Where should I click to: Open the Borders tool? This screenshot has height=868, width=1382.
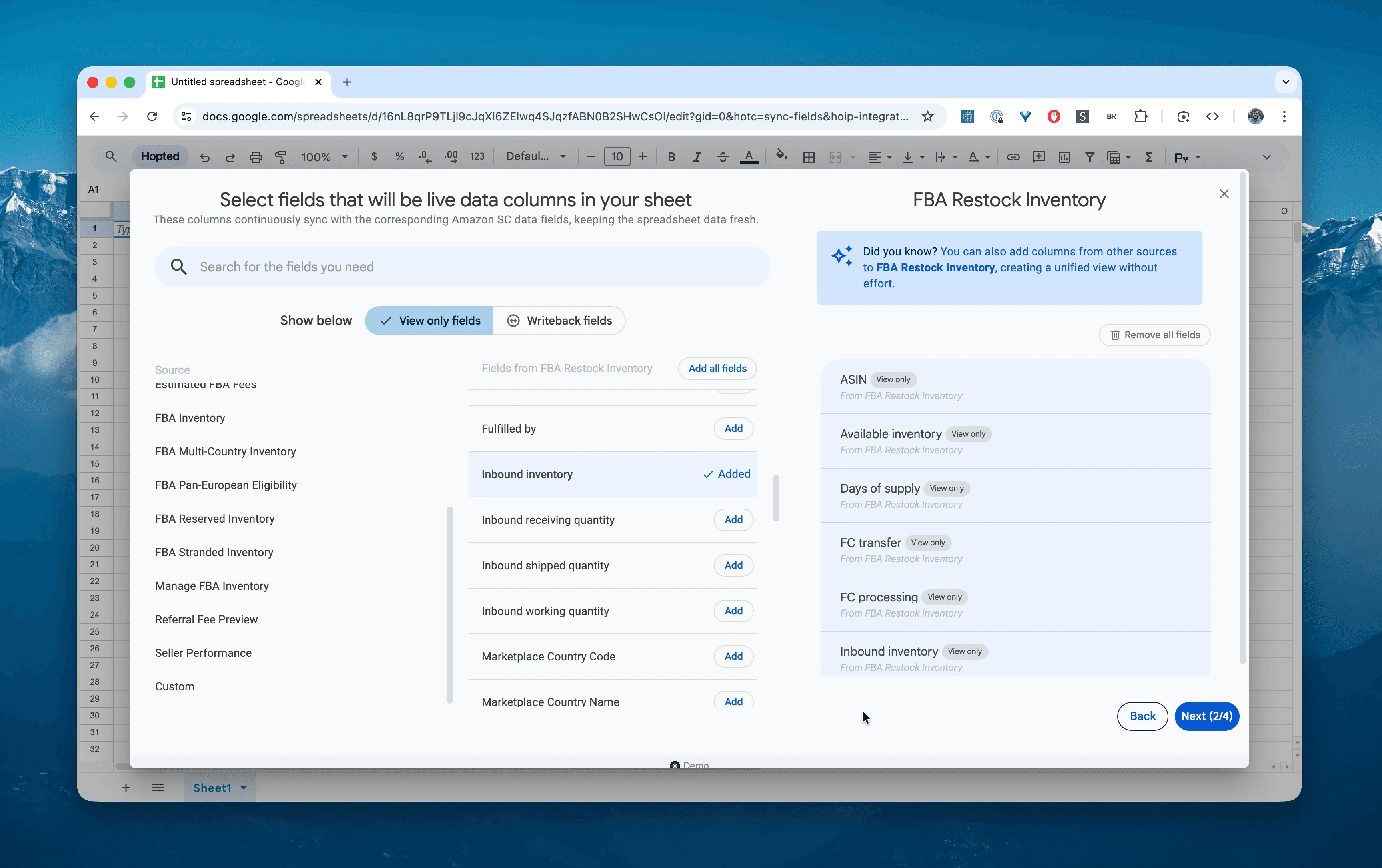[809, 157]
